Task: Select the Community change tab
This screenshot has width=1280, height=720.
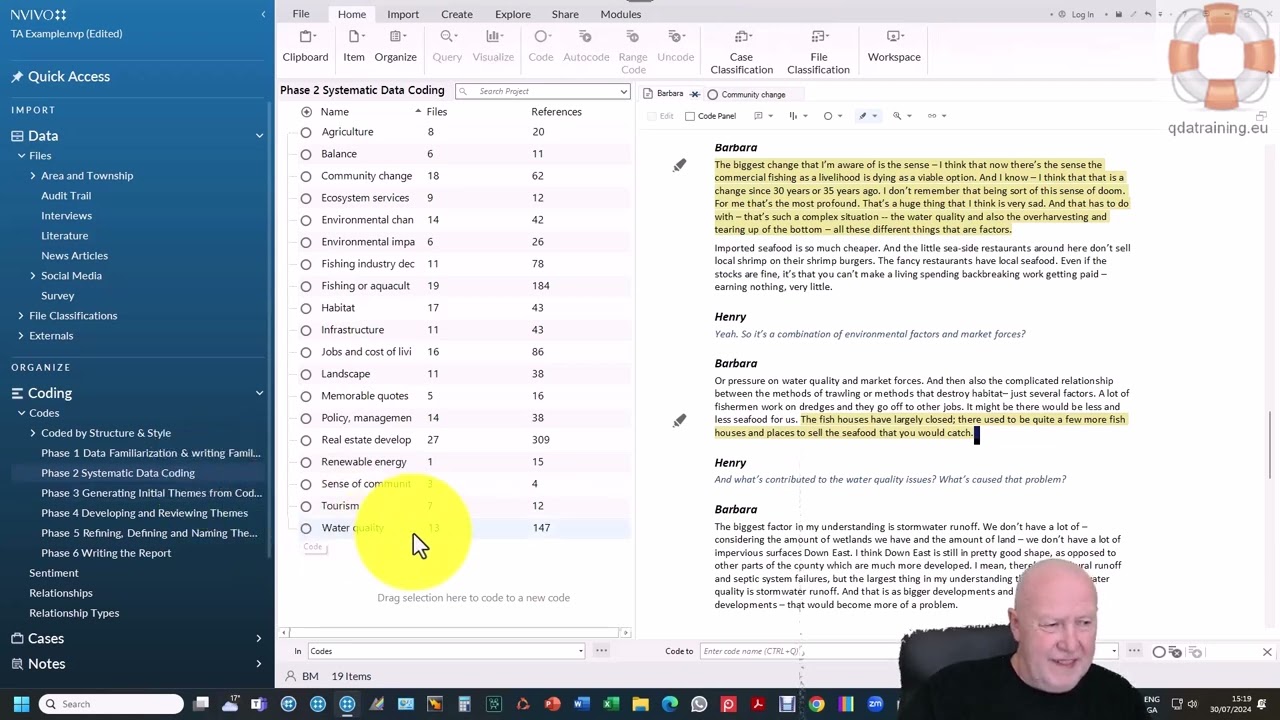Action: (x=753, y=95)
